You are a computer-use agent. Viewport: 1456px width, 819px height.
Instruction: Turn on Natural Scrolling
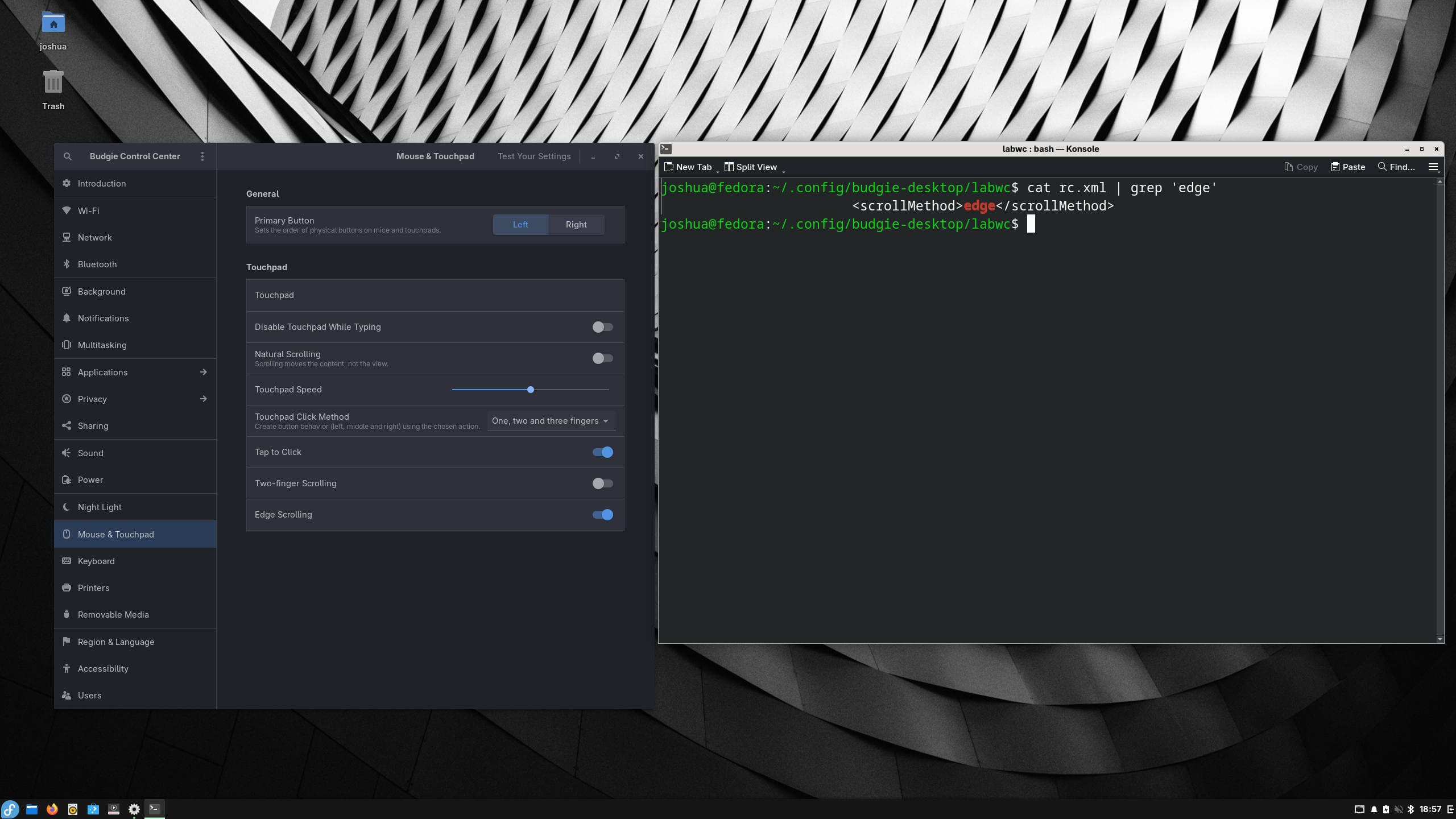[602, 358]
